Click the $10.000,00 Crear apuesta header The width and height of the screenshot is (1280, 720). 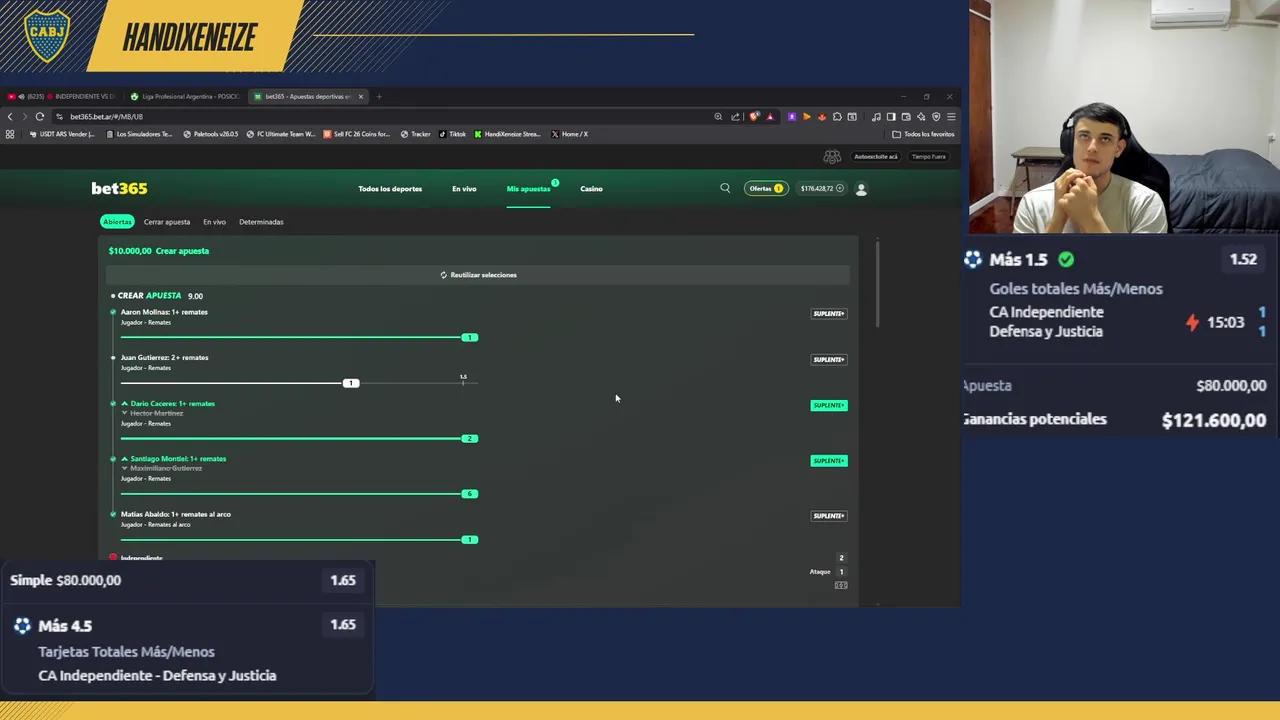coord(159,251)
